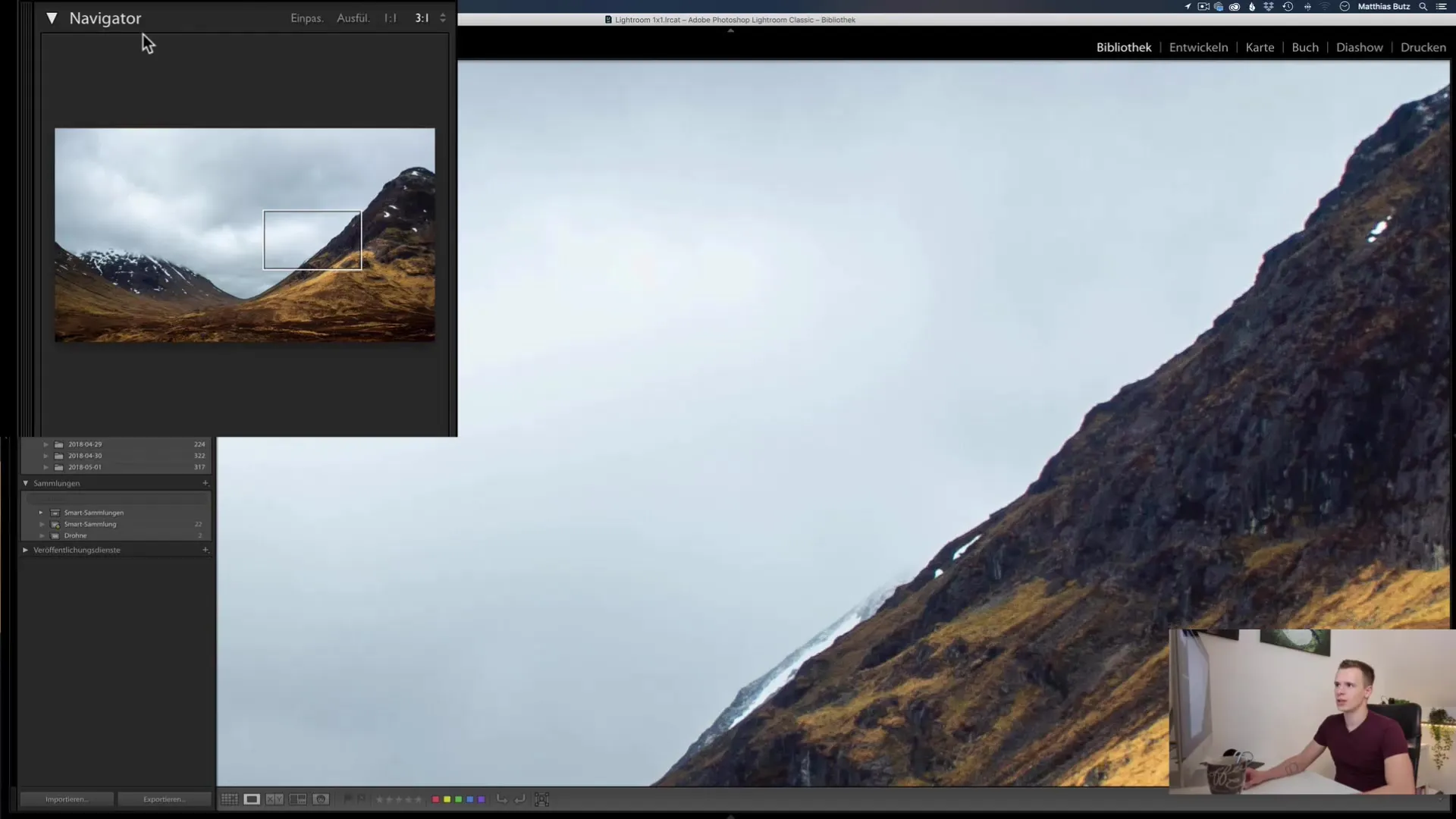
Task: Click the flame icon in menu bar
Action: pyautogui.click(x=1252, y=6)
